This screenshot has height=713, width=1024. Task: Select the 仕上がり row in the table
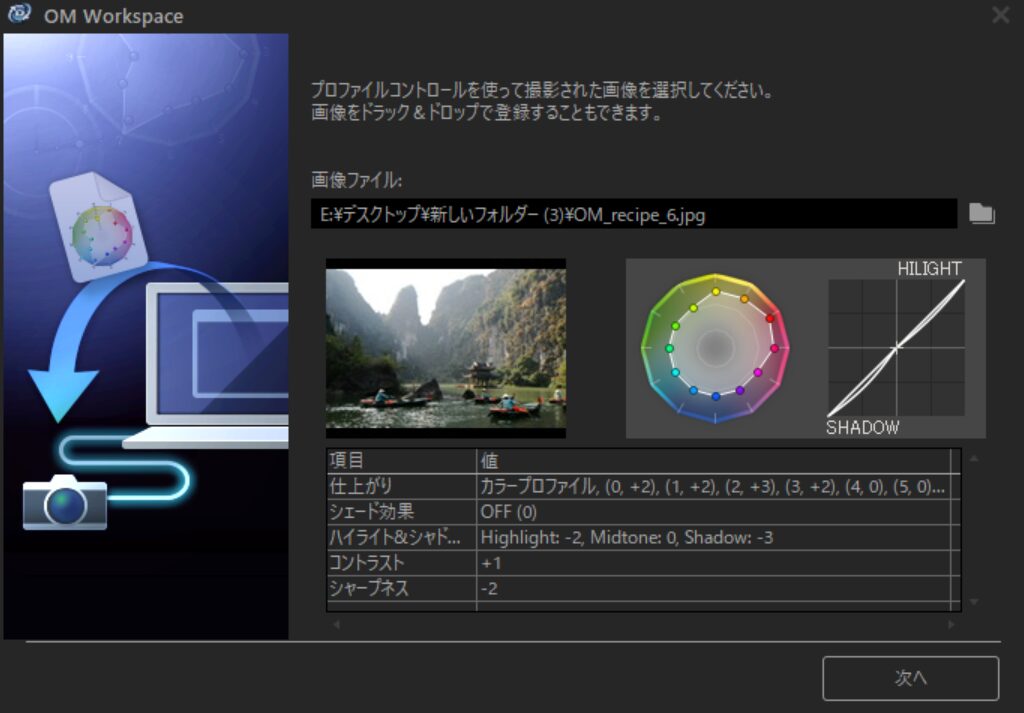point(638,486)
